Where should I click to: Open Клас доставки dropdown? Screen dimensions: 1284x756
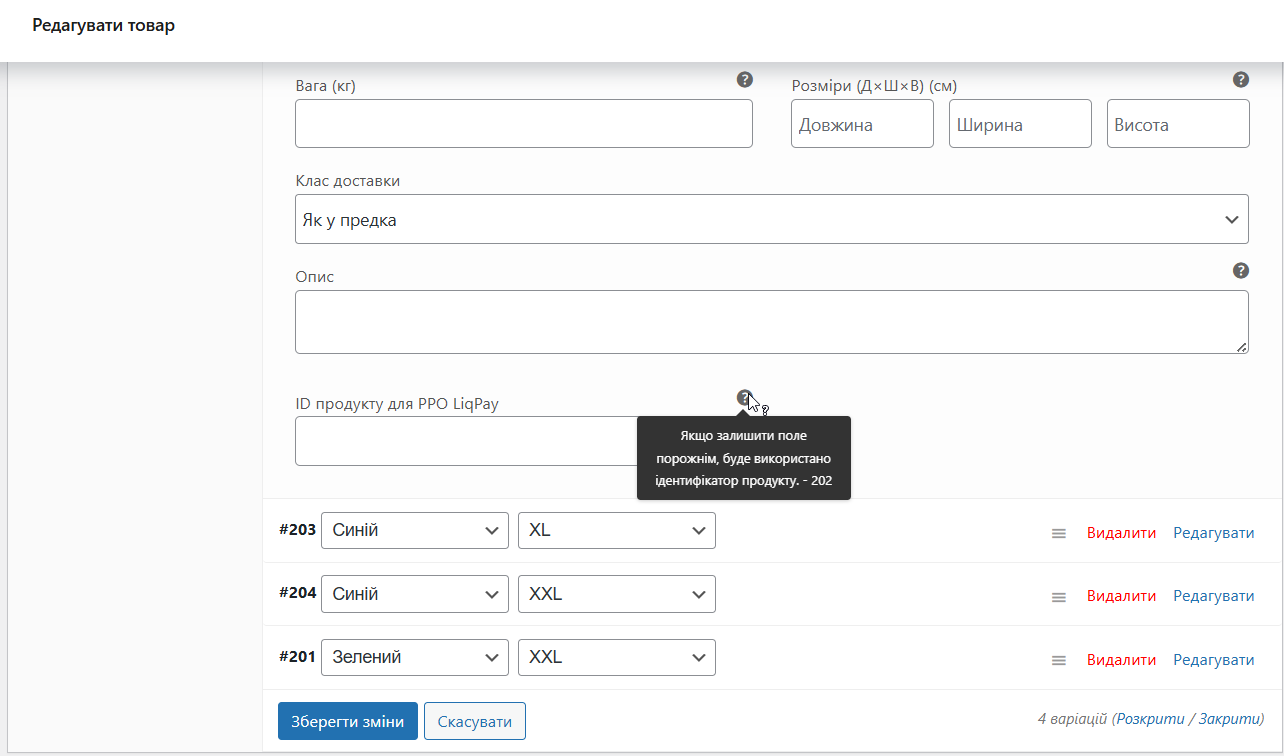pyautogui.click(x=771, y=219)
